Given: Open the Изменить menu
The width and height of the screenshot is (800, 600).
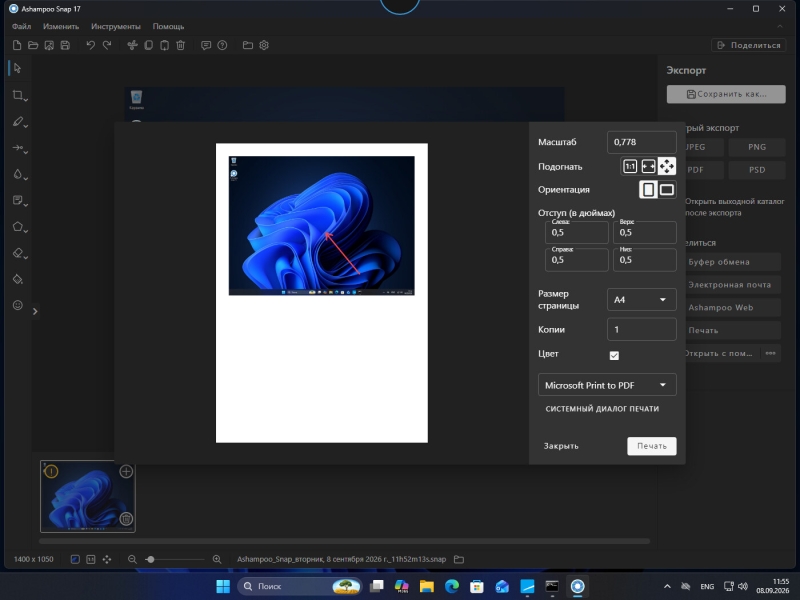Looking at the screenshot, I should 61,27.
